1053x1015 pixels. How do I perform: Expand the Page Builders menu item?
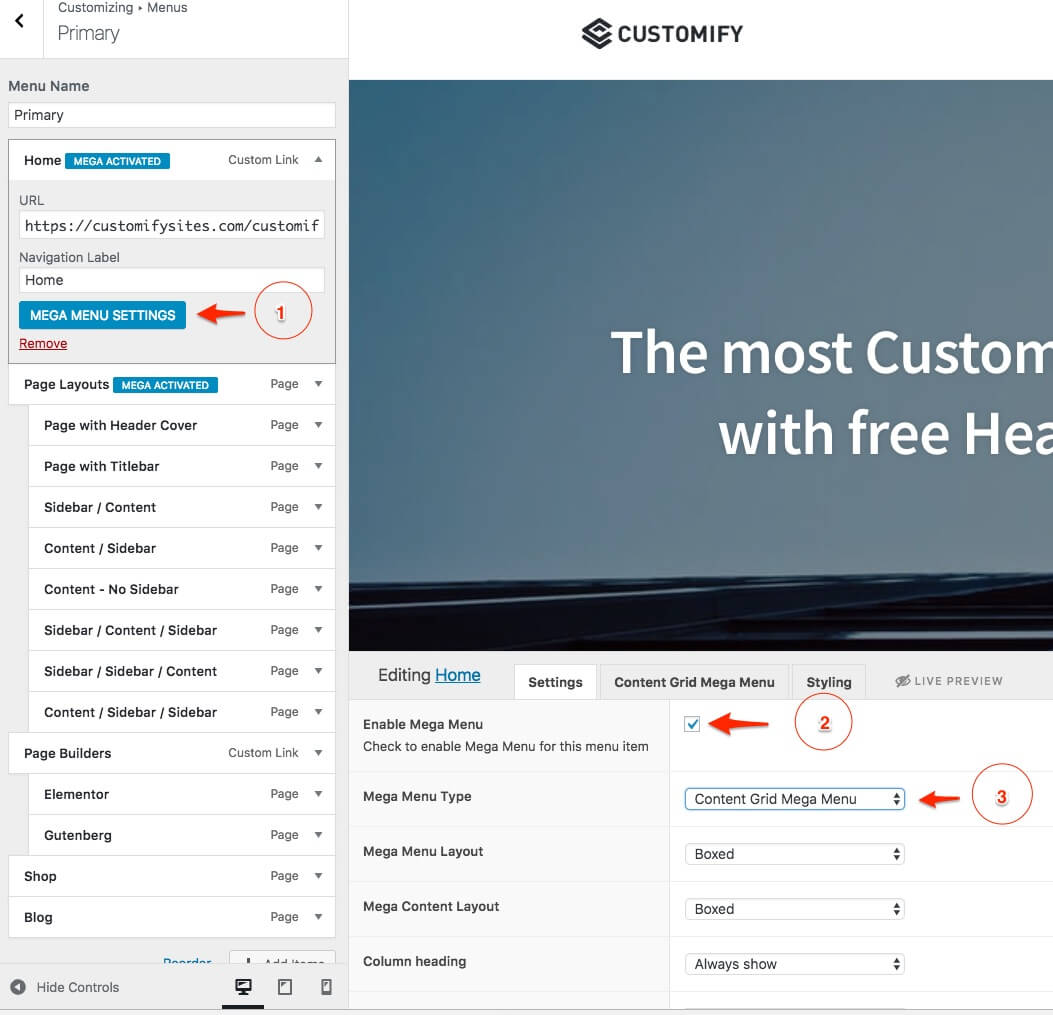tap(318, 753)
